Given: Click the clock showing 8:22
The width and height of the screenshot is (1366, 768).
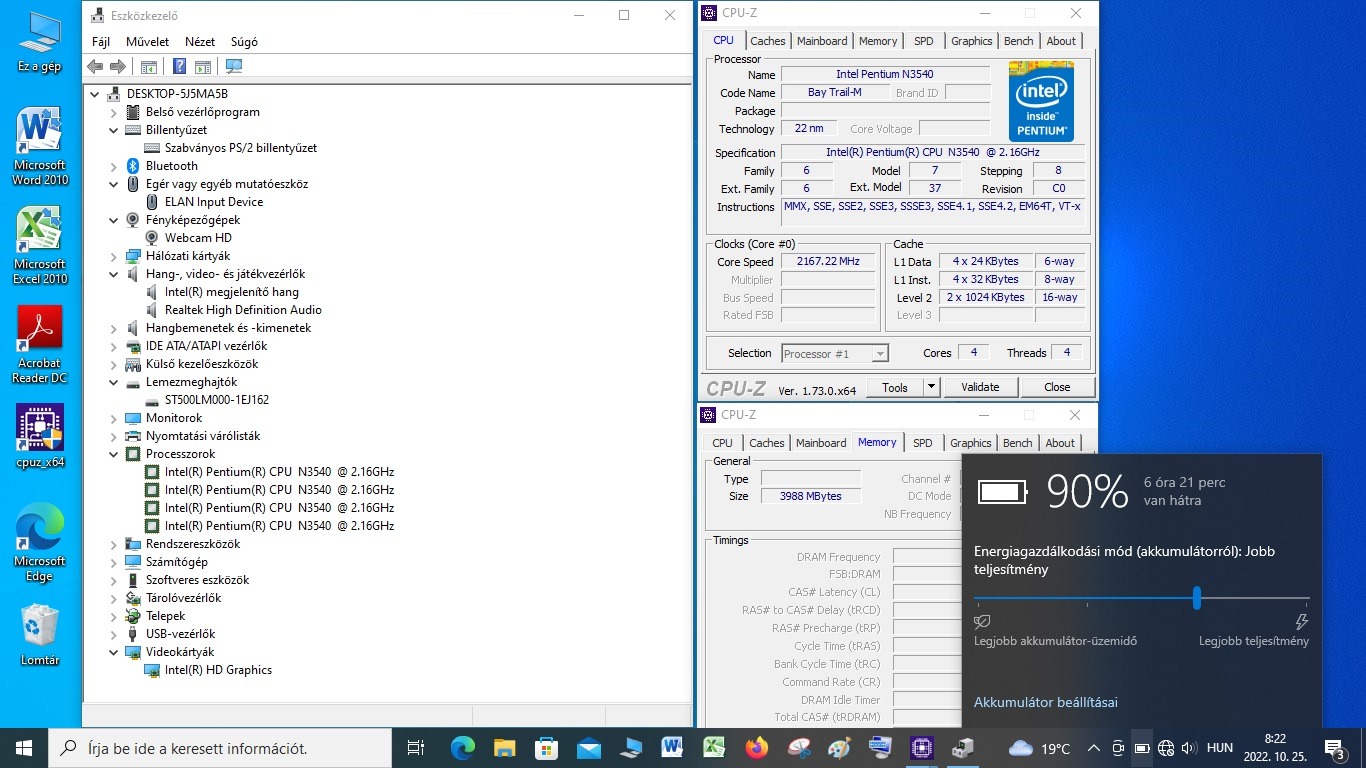Looking at the screenshot, I should (x=1275, y=738).
